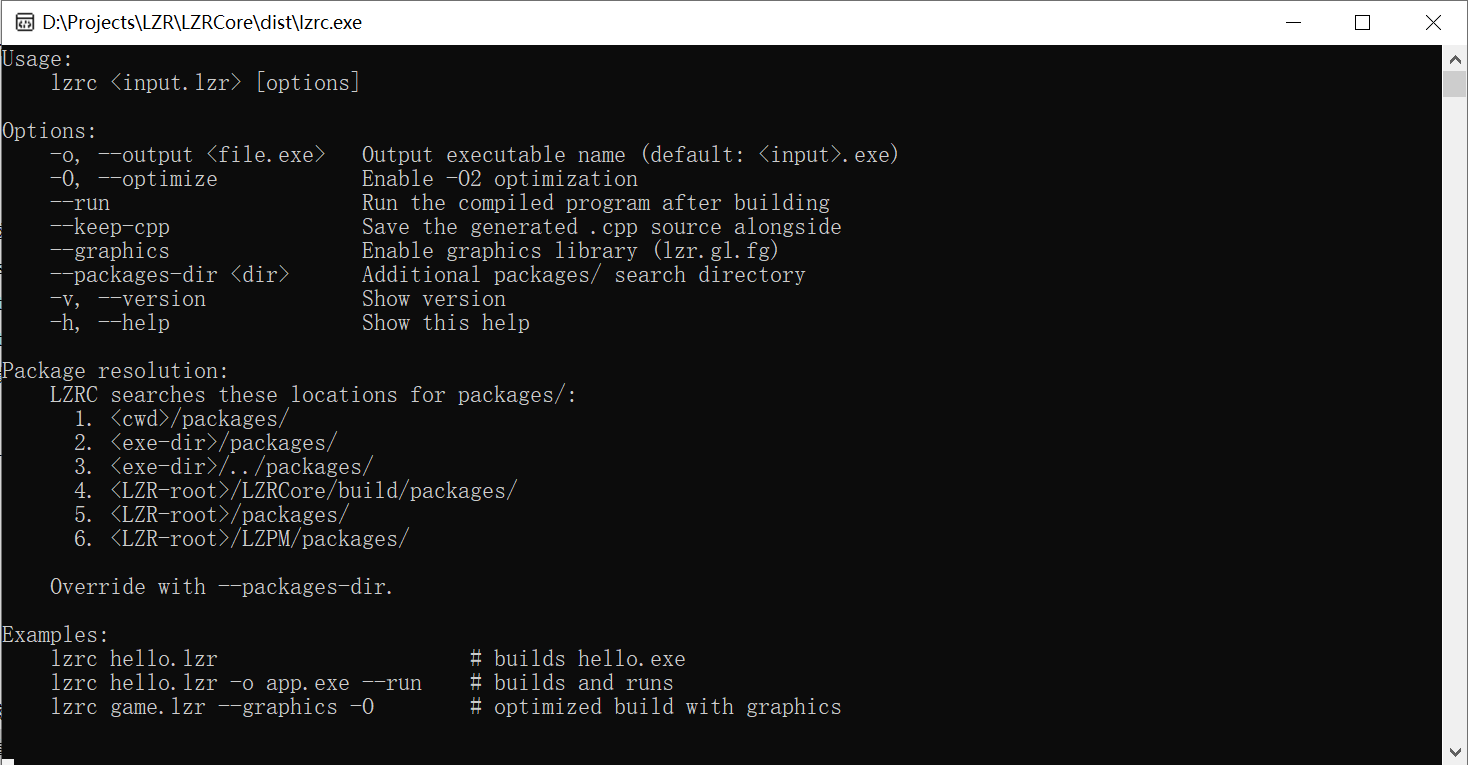
Task: Click the "--keep-cpp" option line
Action: [446, 227]
